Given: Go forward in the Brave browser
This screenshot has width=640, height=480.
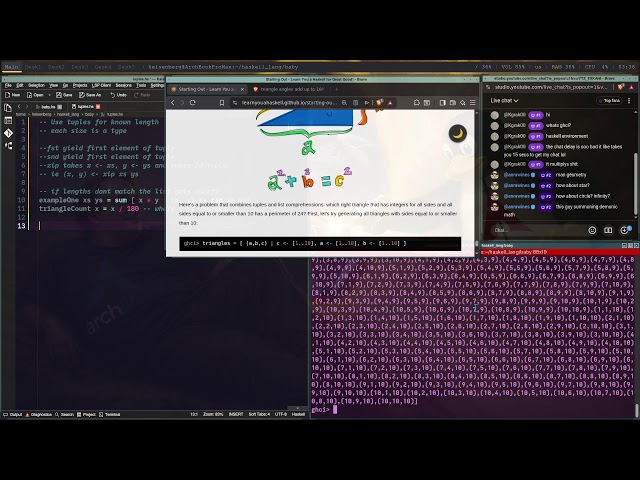Looking at the screenshot, I should point(182,102).
